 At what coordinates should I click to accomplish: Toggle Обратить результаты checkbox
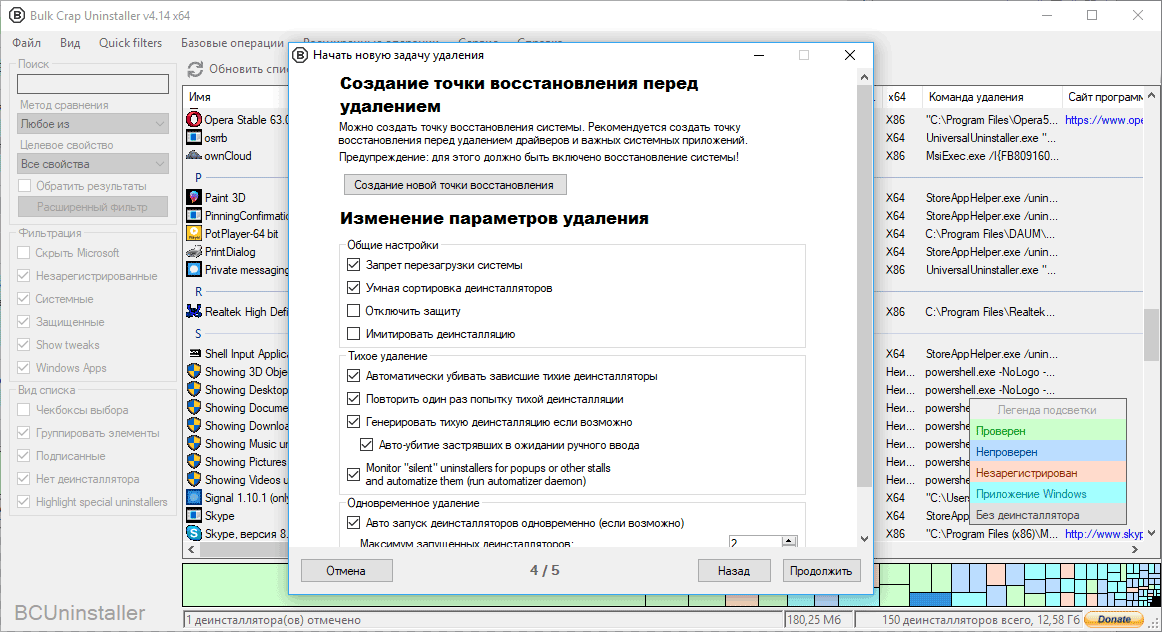(x=24, y=185)
